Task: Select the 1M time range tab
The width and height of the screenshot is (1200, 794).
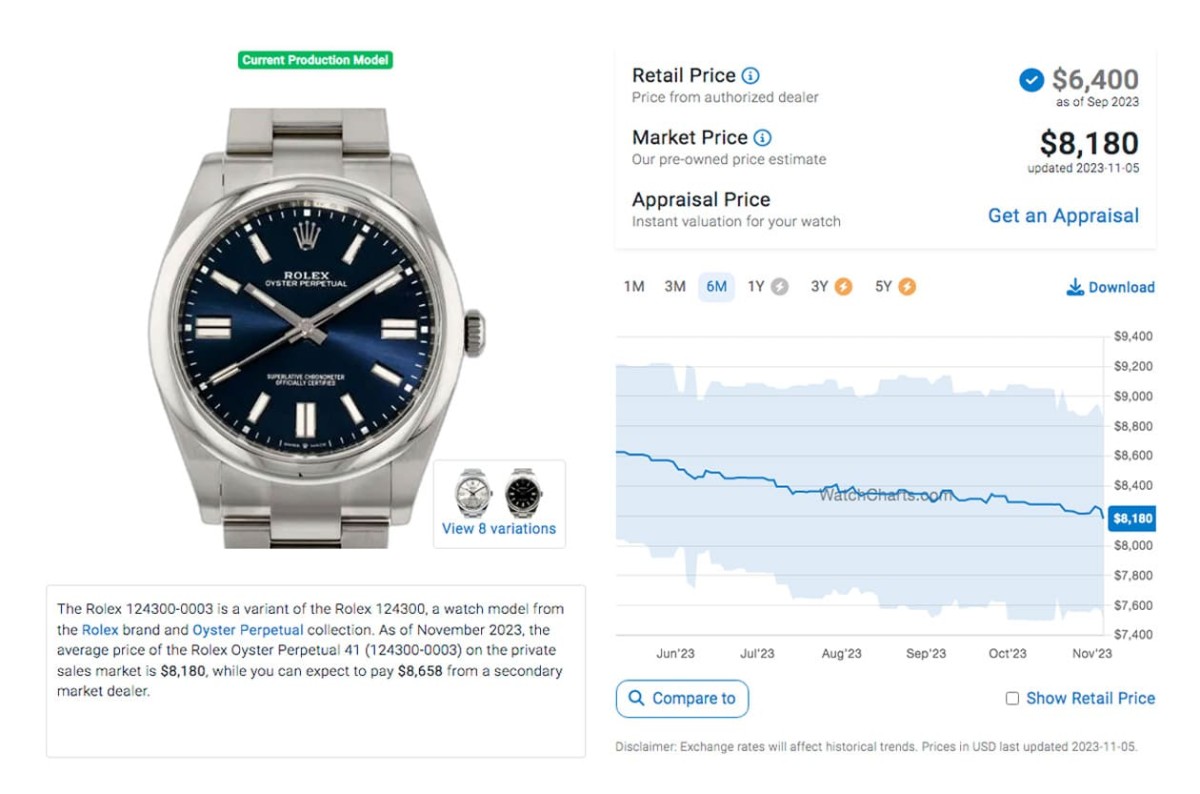Action: coord(634,287)
